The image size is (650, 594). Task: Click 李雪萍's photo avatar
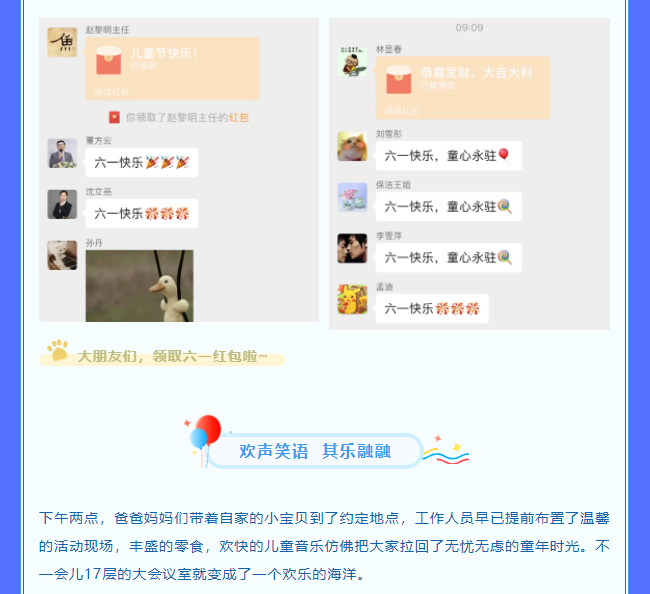coord(352,248)
